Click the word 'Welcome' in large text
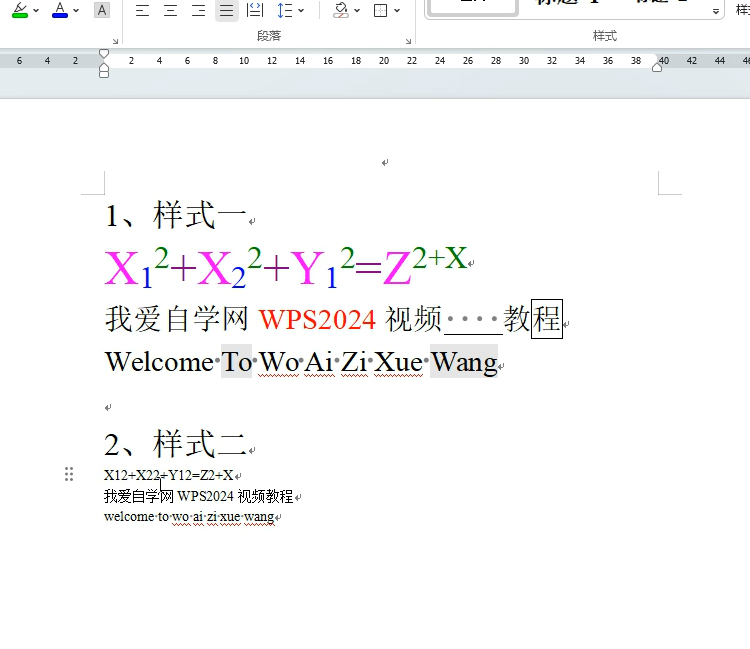The width and height of the screenshot is (750, 649). (159, 362)
